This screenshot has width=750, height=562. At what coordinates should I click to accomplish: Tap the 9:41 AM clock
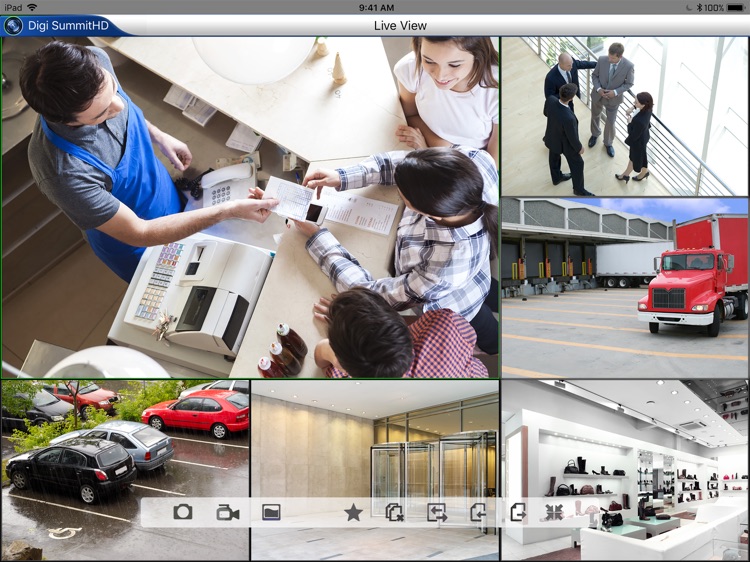coord(376,7)
